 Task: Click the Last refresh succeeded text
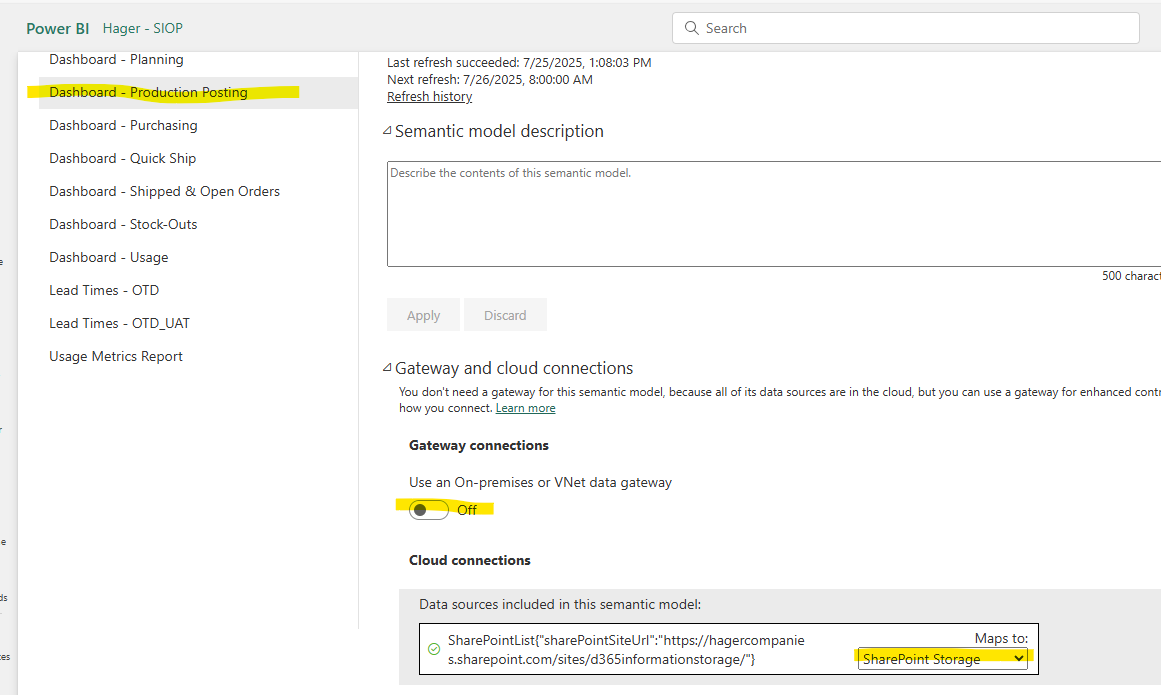tap(519, 63)
